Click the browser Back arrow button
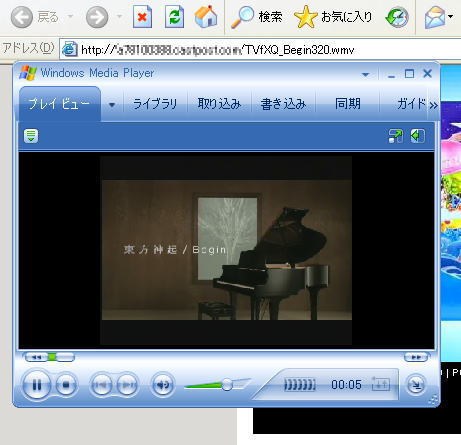 (x=22, y=17)
